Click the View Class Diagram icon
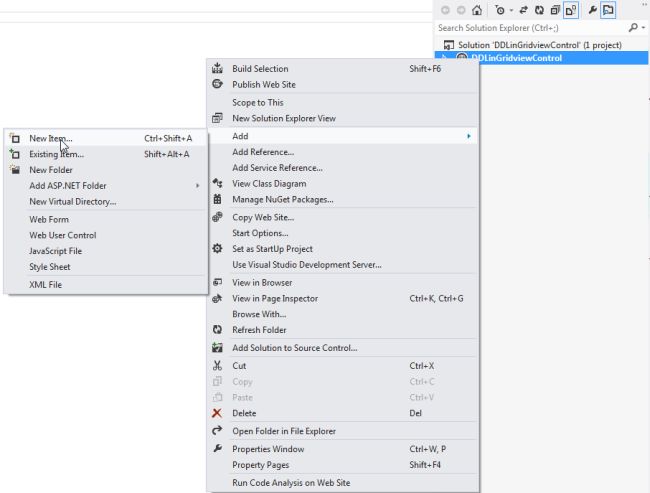The image size is (650, 493). (217, 183)
